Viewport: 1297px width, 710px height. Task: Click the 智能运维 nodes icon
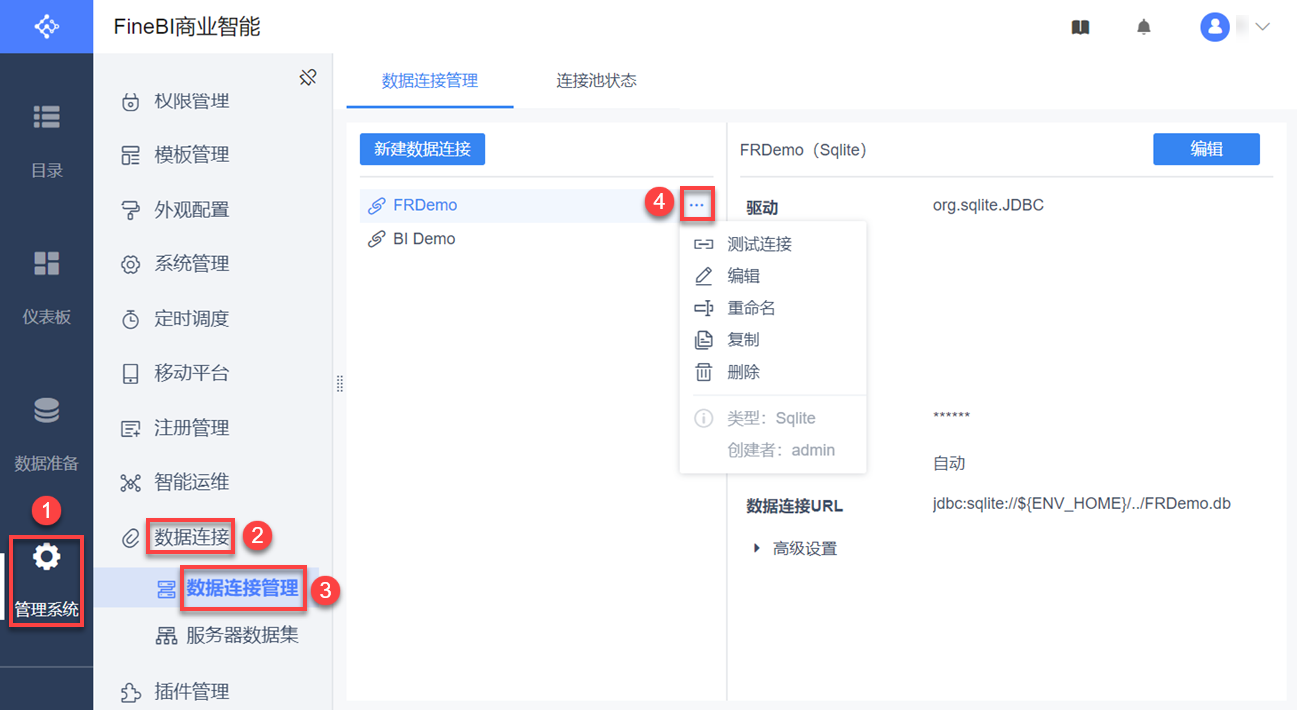coord(130,483)
